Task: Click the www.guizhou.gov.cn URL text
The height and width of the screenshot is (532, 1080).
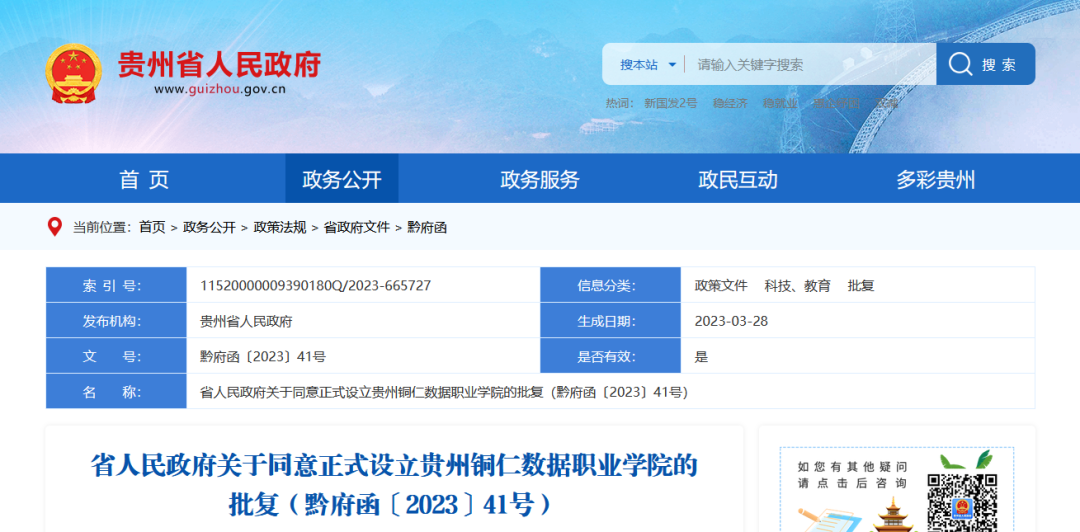Action: click(x=219, y=89)
